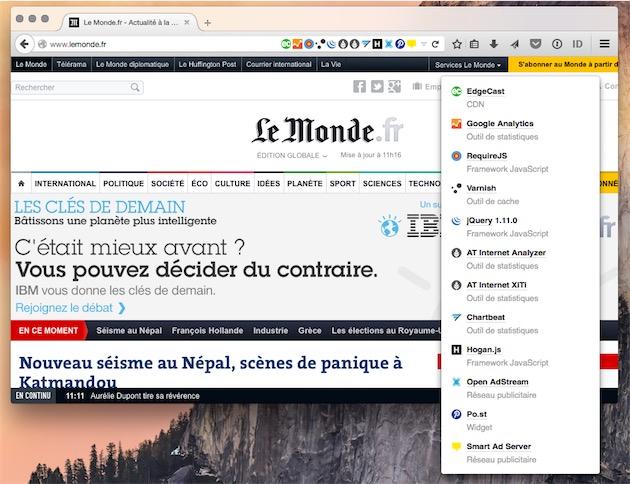The image size is (630, 484).
Task: Open the Industrie topic link
Action: pos(270,331)
